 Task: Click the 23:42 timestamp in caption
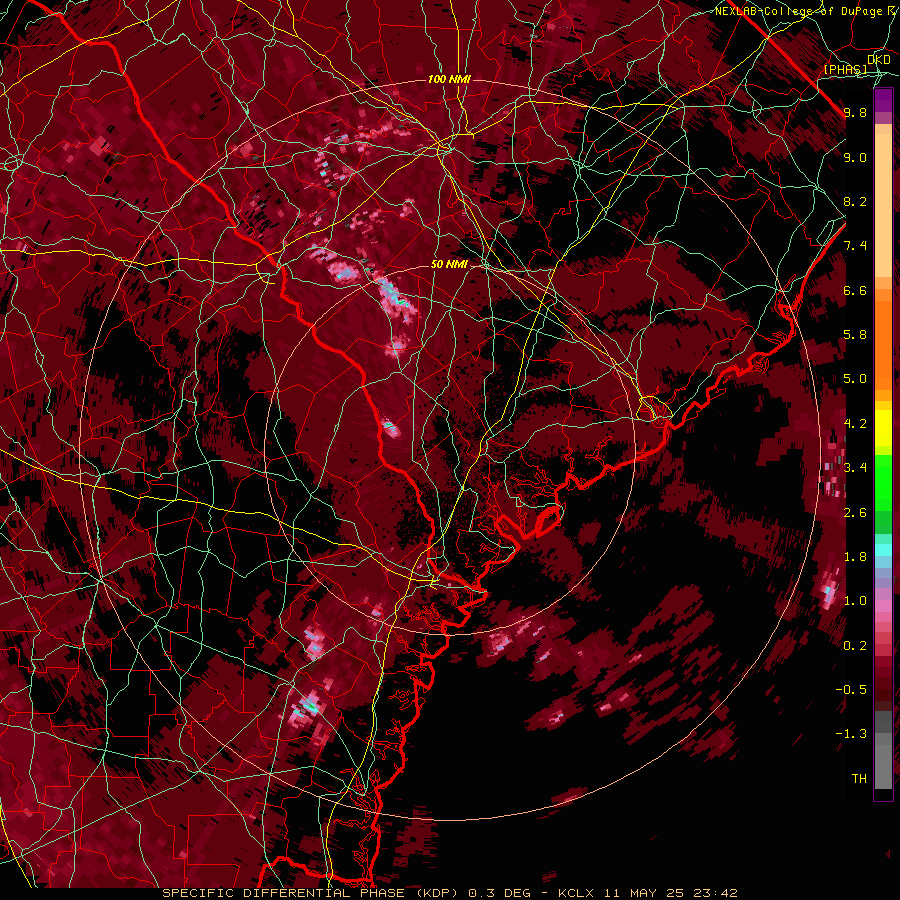tap(715, 893)
